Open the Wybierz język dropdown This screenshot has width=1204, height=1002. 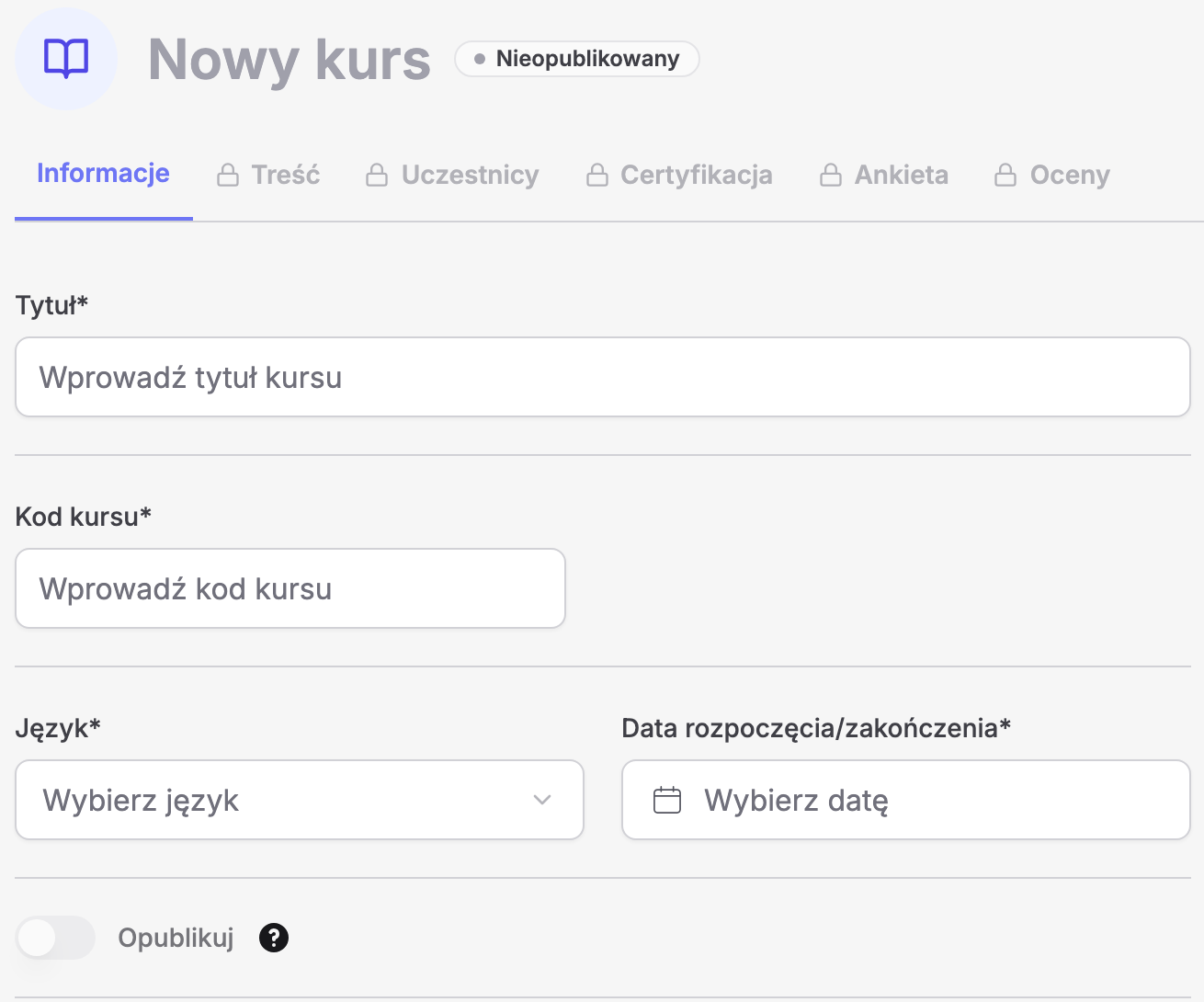click(x=300, y=800)
